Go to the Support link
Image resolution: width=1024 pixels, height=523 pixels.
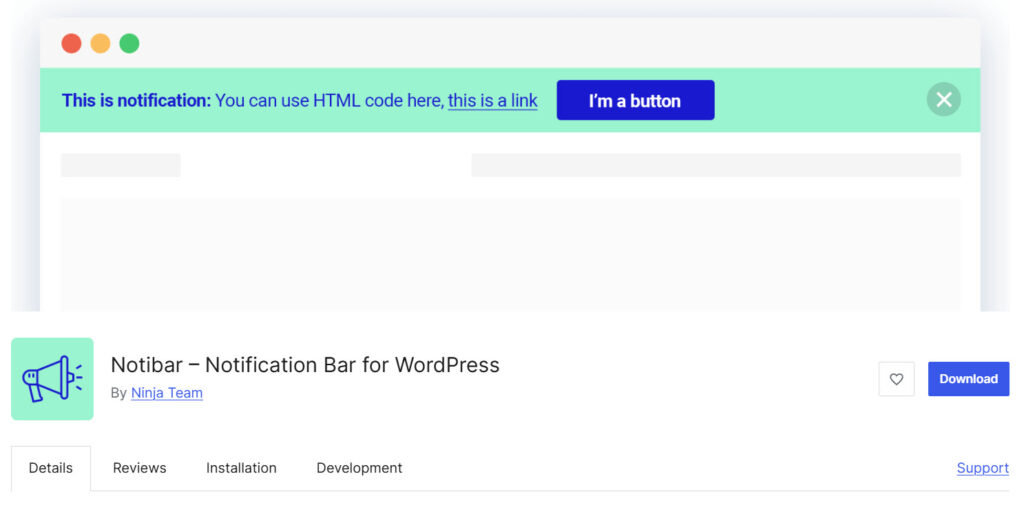(983, 468)
